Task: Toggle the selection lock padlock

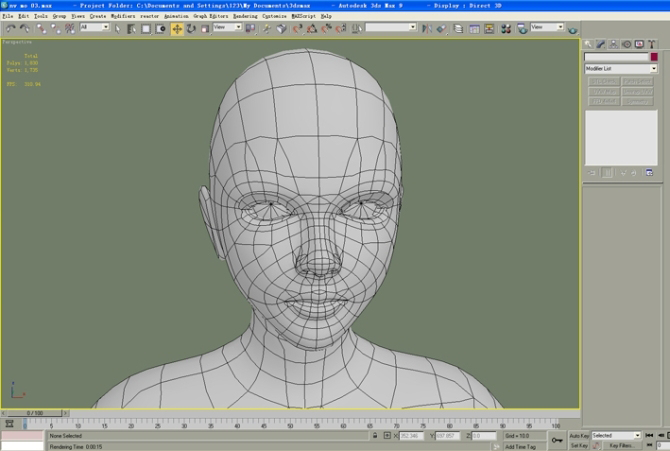Action: [375, 436]
